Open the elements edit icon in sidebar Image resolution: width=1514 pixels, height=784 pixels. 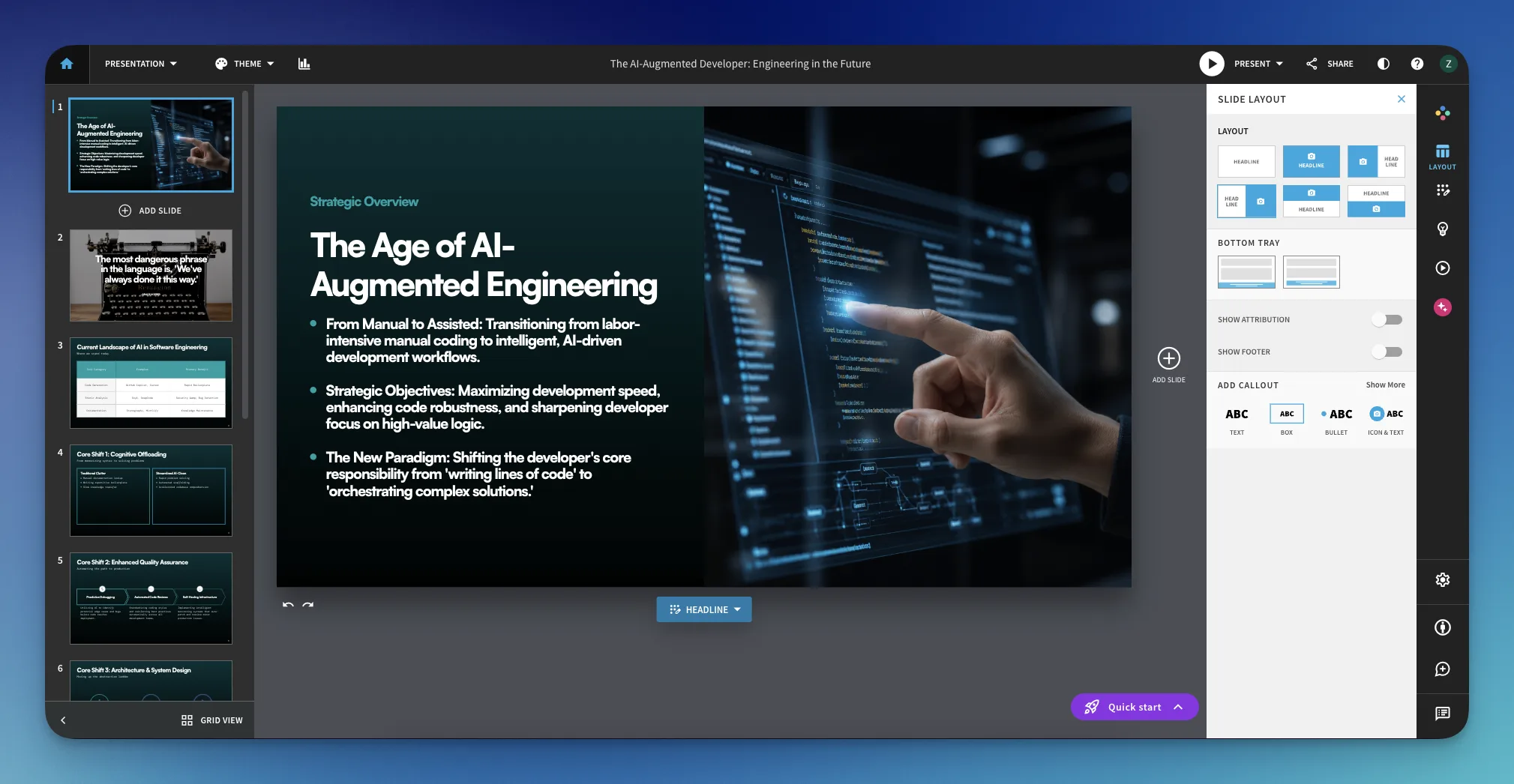coord(1442,190)
